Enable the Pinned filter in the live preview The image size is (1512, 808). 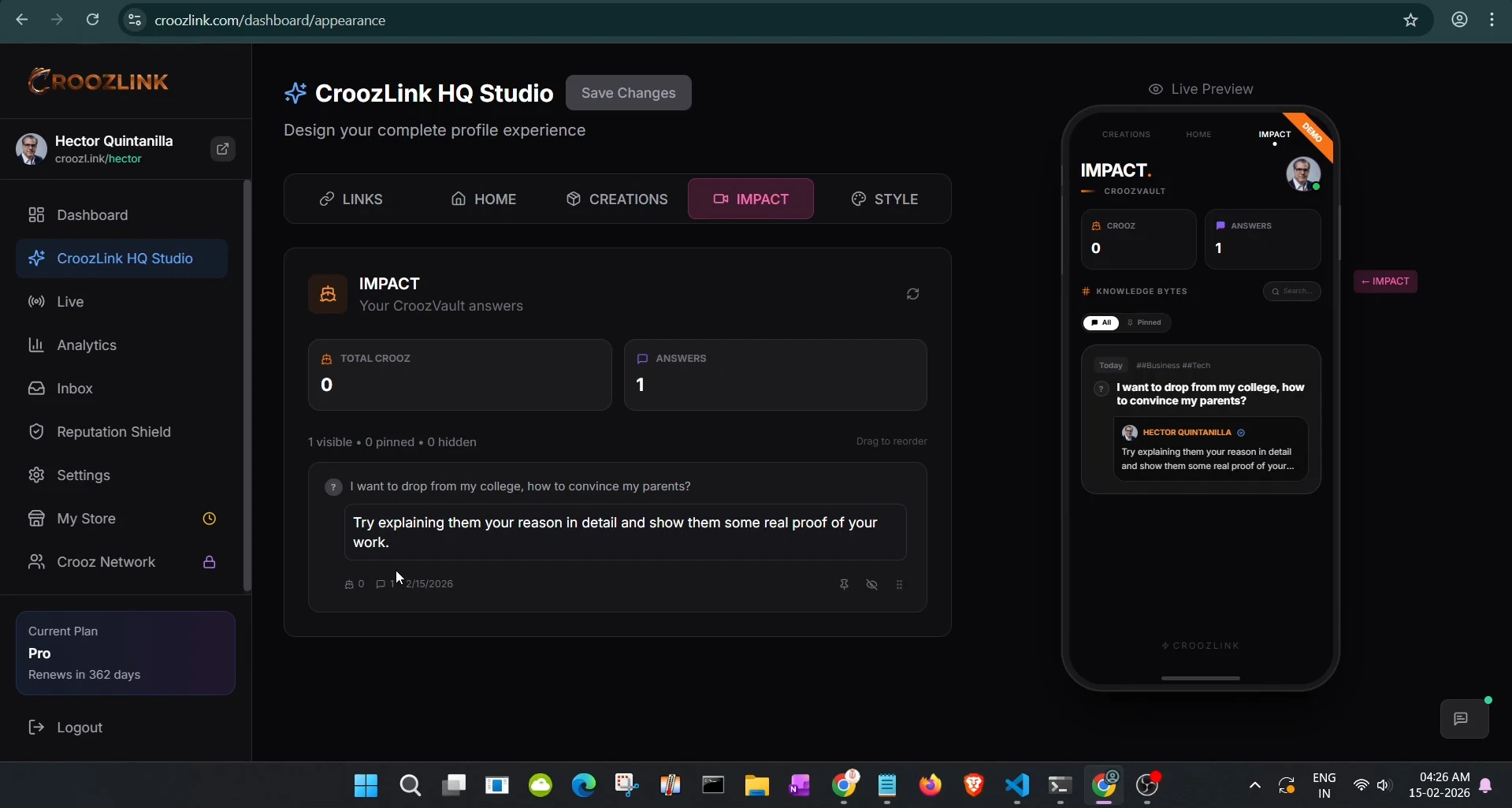tap(1145, 322)
